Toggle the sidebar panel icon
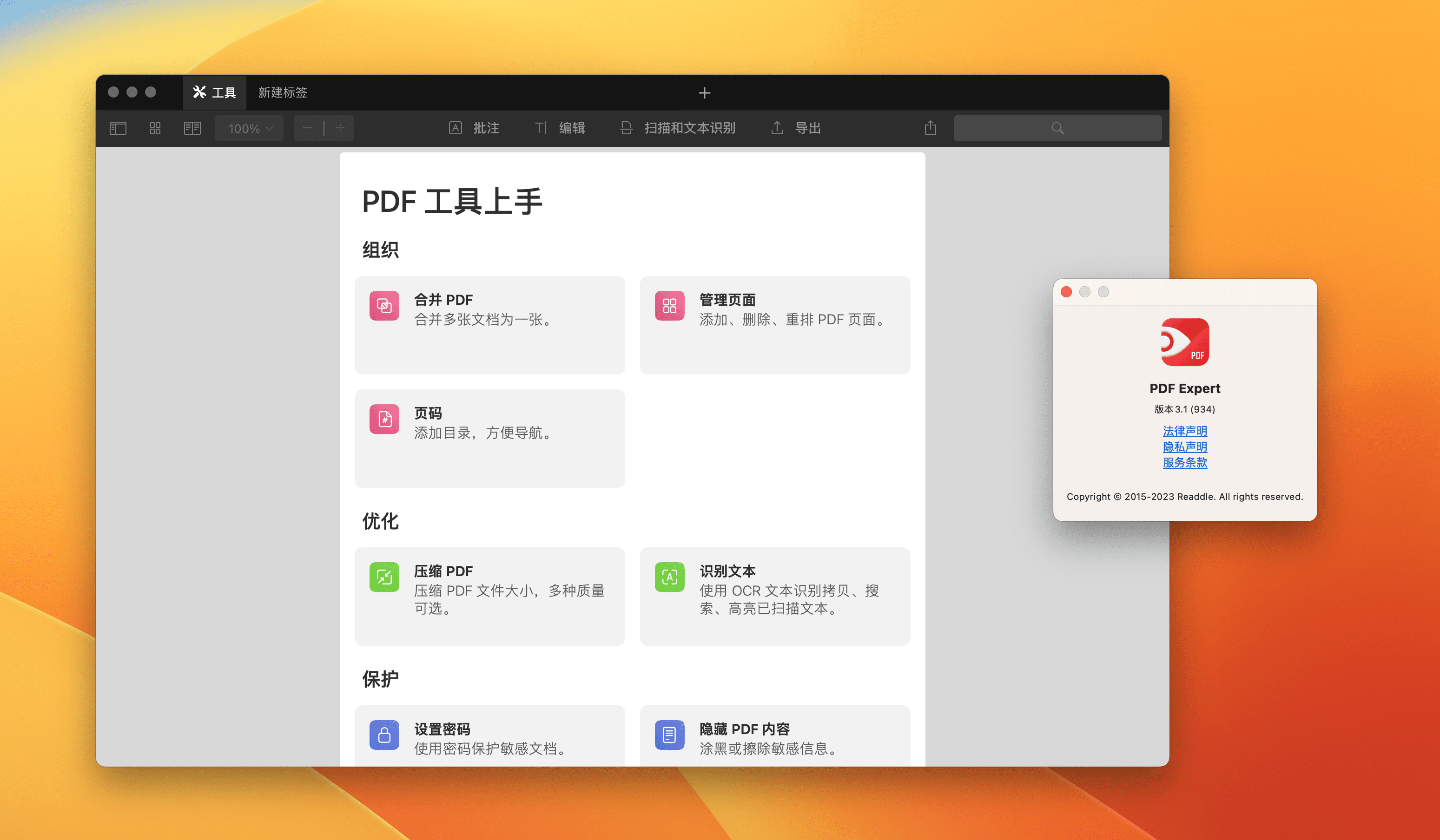 click(x=118, y=128)
